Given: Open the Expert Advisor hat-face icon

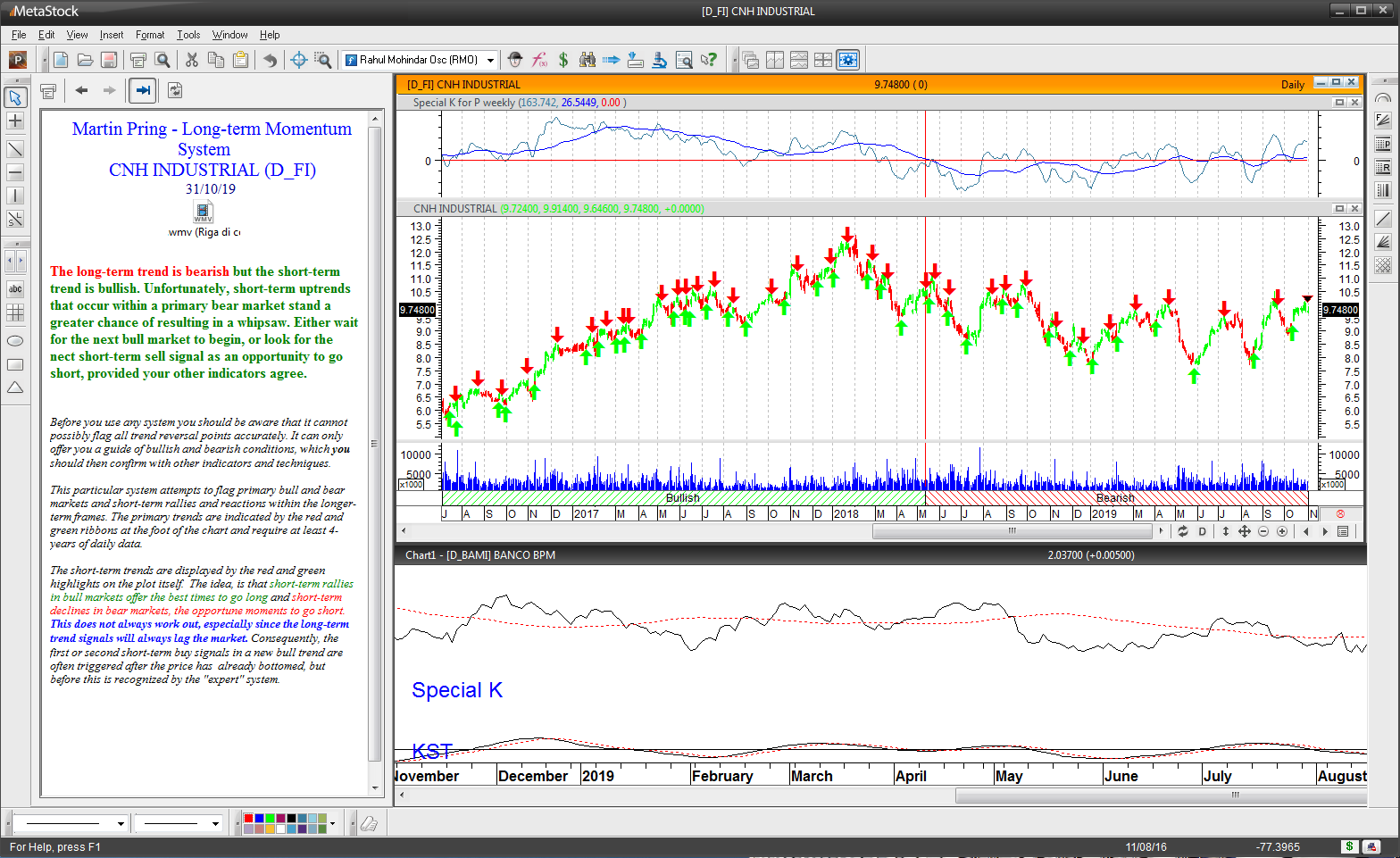Looking at the screenshot, I should (515, 60).
